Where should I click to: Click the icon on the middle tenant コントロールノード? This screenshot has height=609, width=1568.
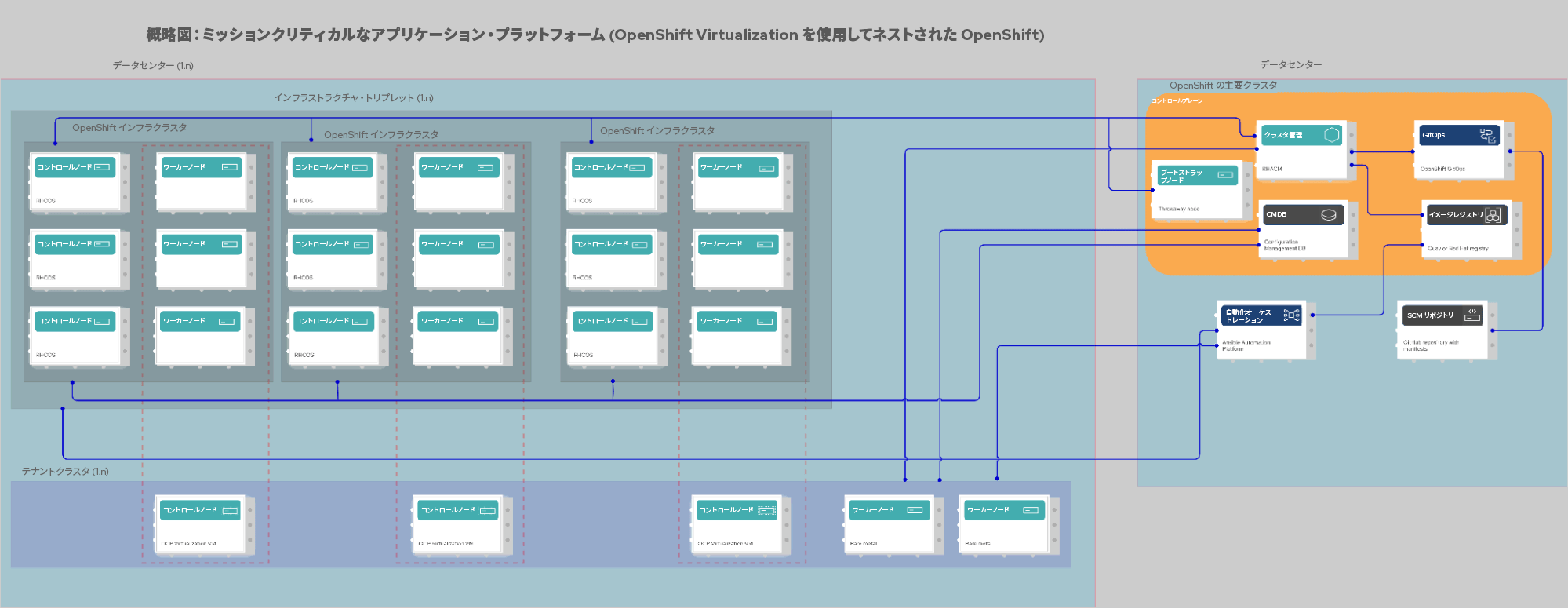click(488, 511)
